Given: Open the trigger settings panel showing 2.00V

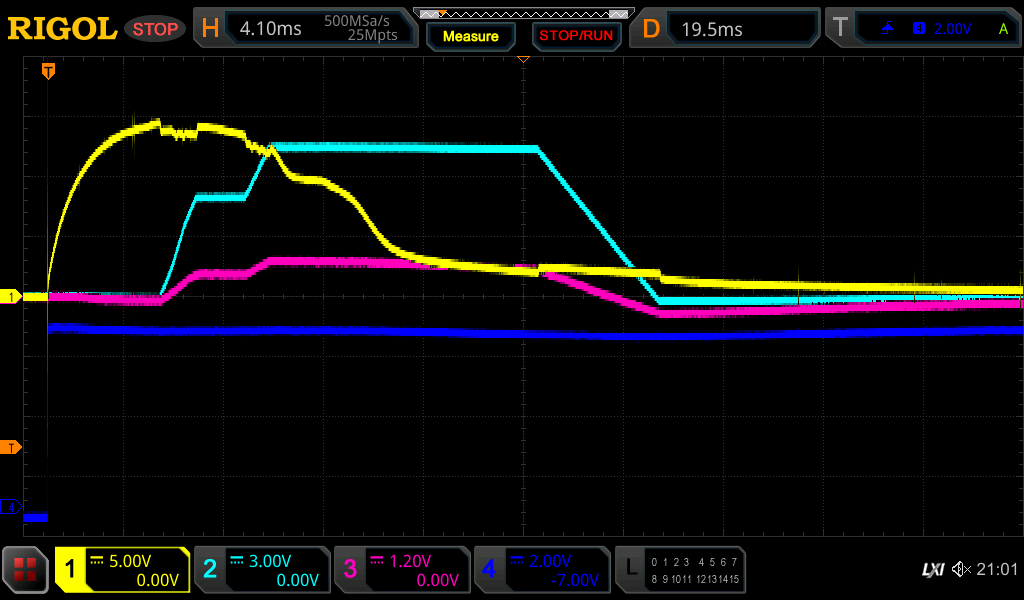Looking at the screenshot, I should [x=922, y=29].
